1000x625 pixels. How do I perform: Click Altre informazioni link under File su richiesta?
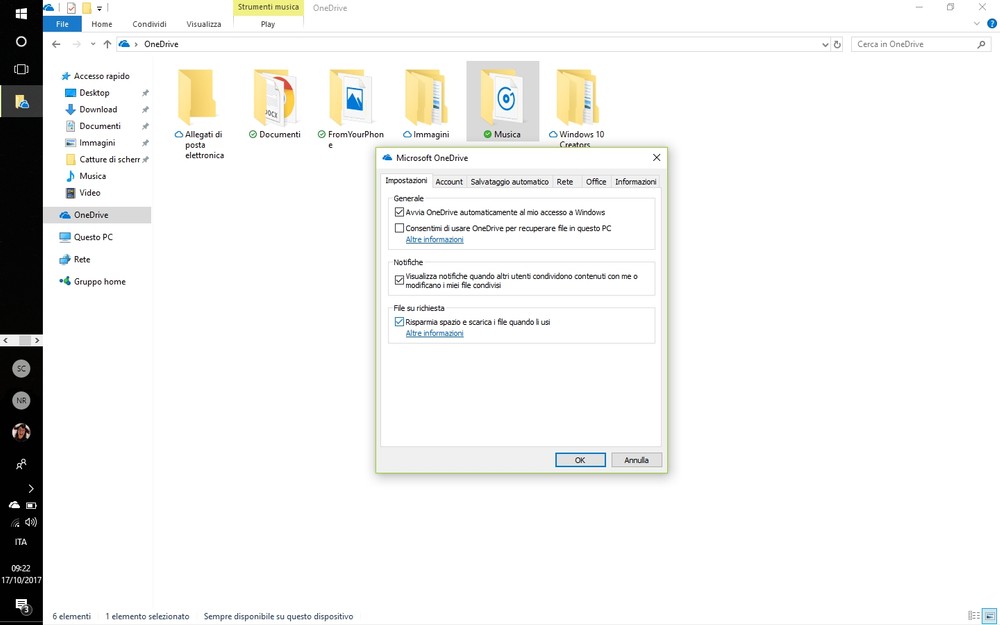click(x=434, y=333)
